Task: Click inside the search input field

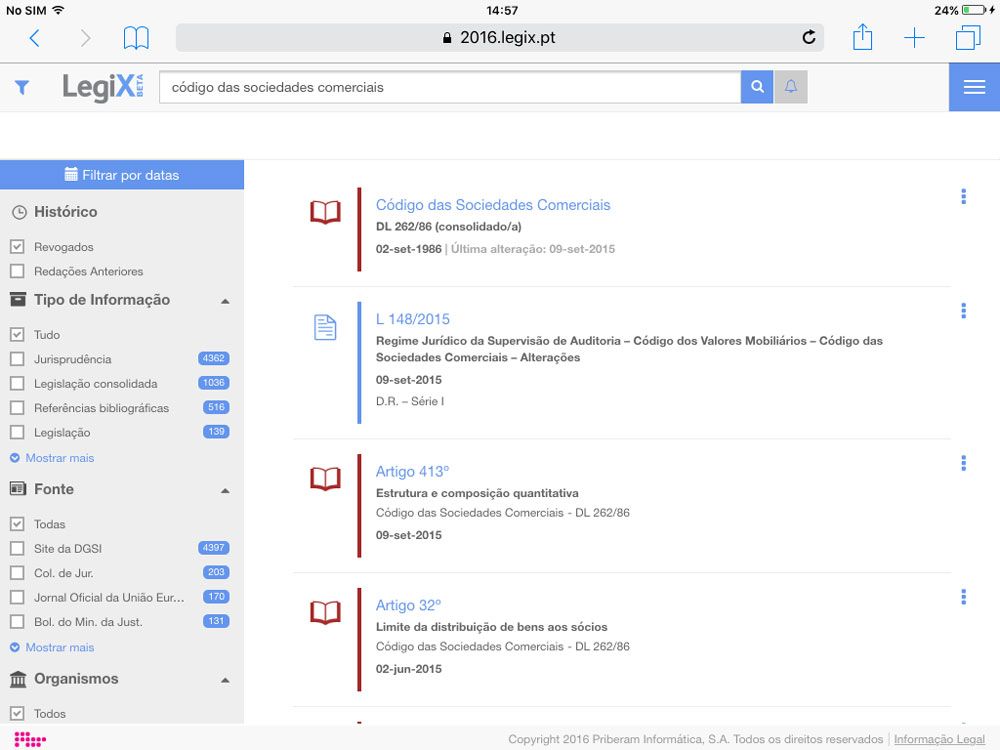Action: click(x=450, y=87)
